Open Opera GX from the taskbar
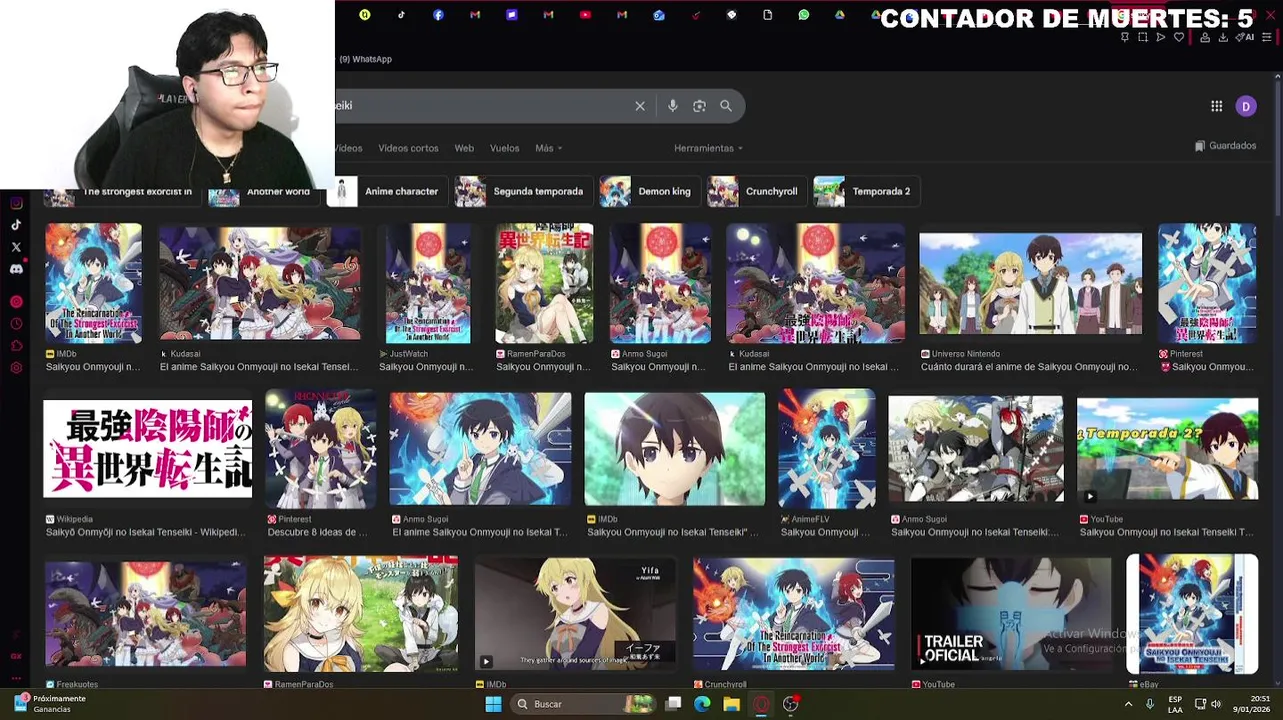The height and width of the screenshot is (720, 1283). click(x=761, y=704)
